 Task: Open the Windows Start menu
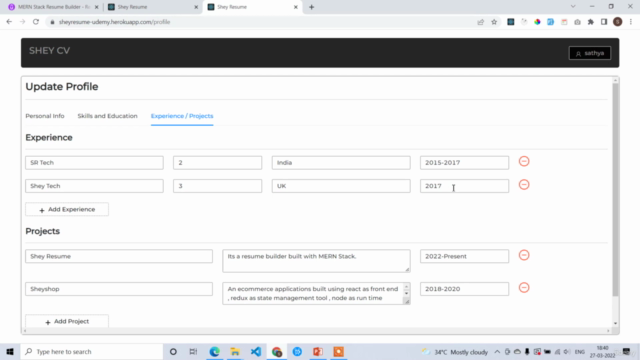coord(10,351)
